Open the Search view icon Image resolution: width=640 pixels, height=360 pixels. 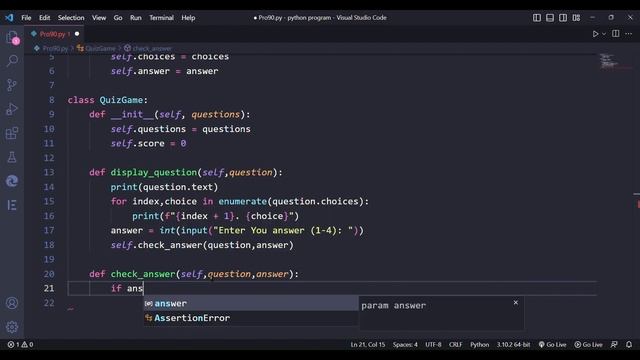click(12, 61)
